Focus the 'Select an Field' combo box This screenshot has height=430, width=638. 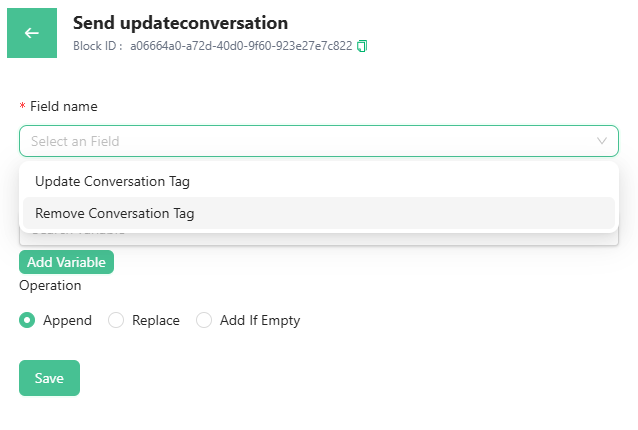click(x=300, y=141)
